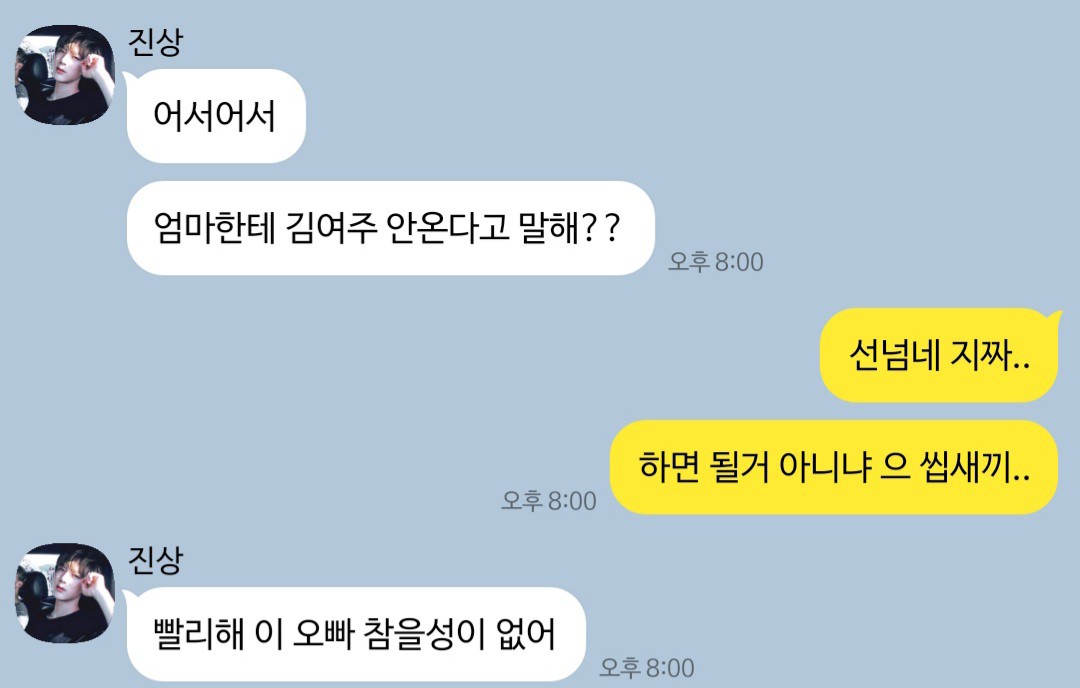
Task: Select the yellow 선넘네 진짜 bubble
Action: point(939,355)
